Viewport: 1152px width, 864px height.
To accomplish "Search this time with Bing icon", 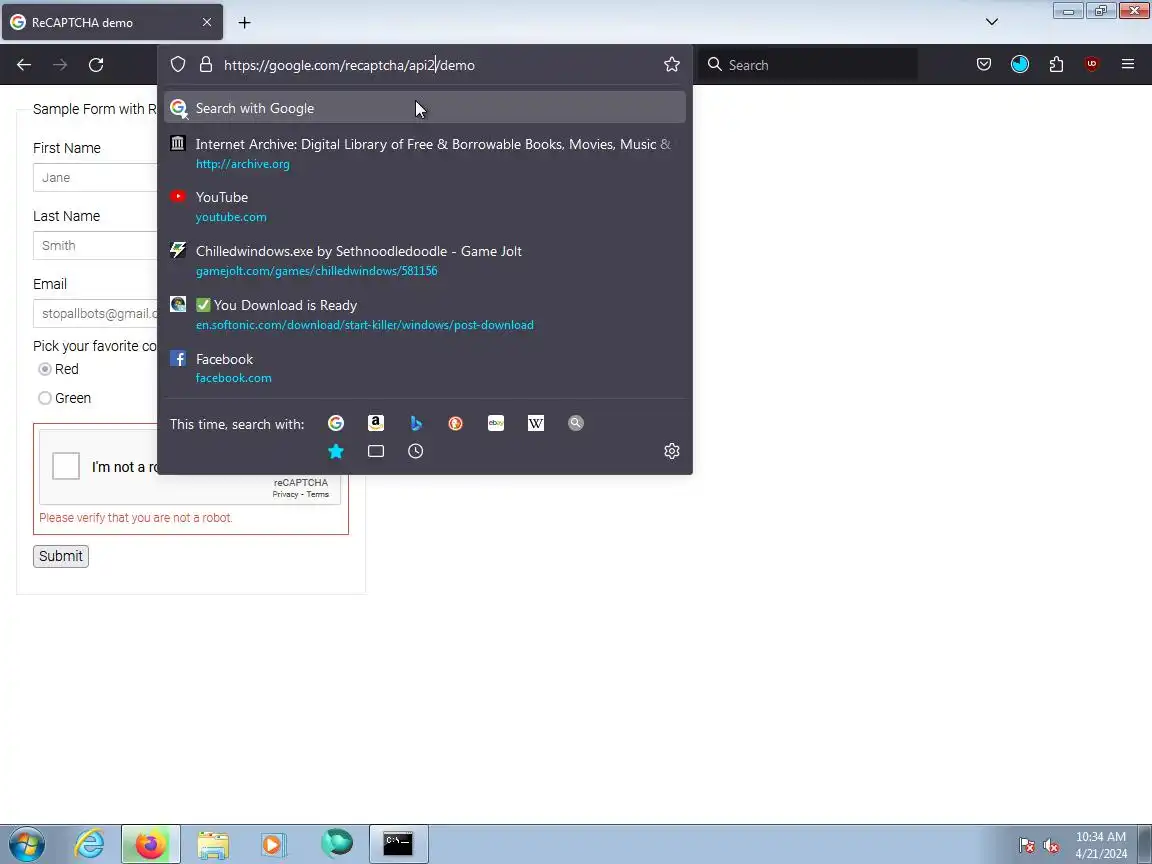I will (416, 423).
